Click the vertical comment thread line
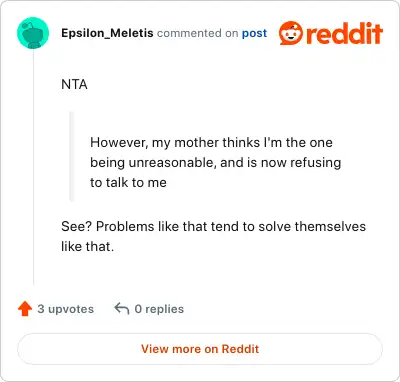This screenshot has height=382, width=400. click(x=33, y=167)
